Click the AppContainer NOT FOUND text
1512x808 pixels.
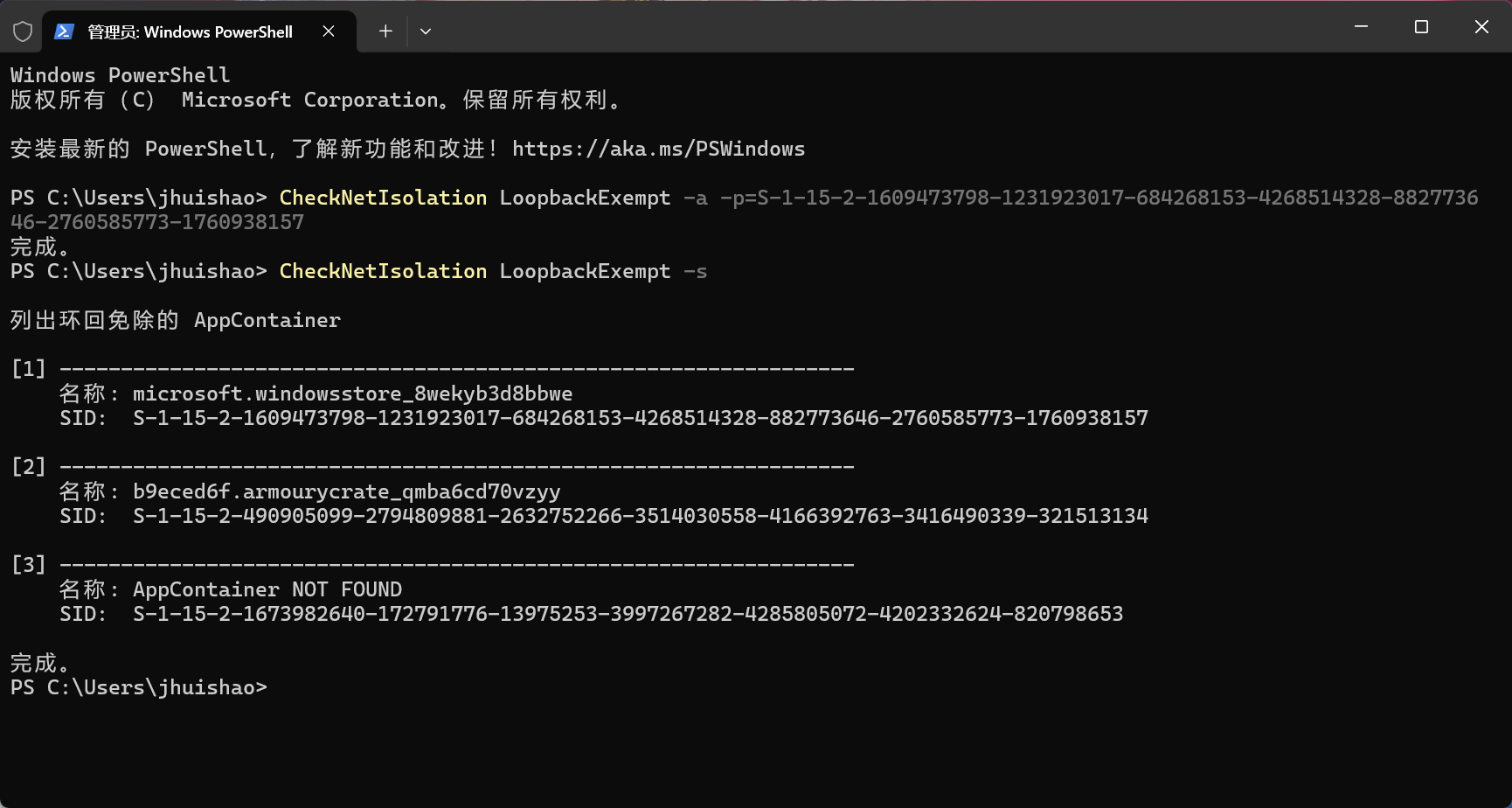tap(267, 590)
